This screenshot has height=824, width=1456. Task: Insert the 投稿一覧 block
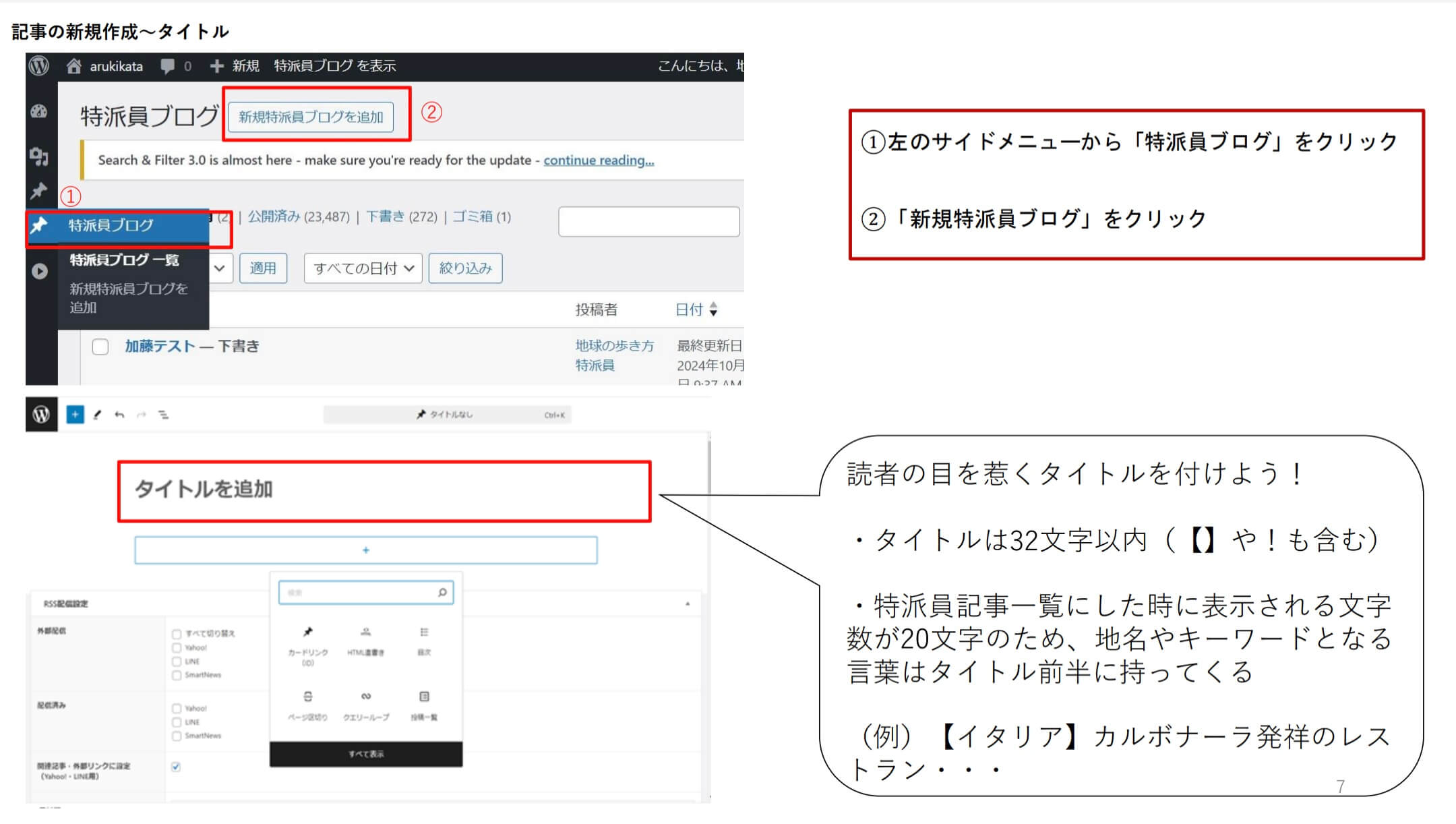click(x=424, y=705)
